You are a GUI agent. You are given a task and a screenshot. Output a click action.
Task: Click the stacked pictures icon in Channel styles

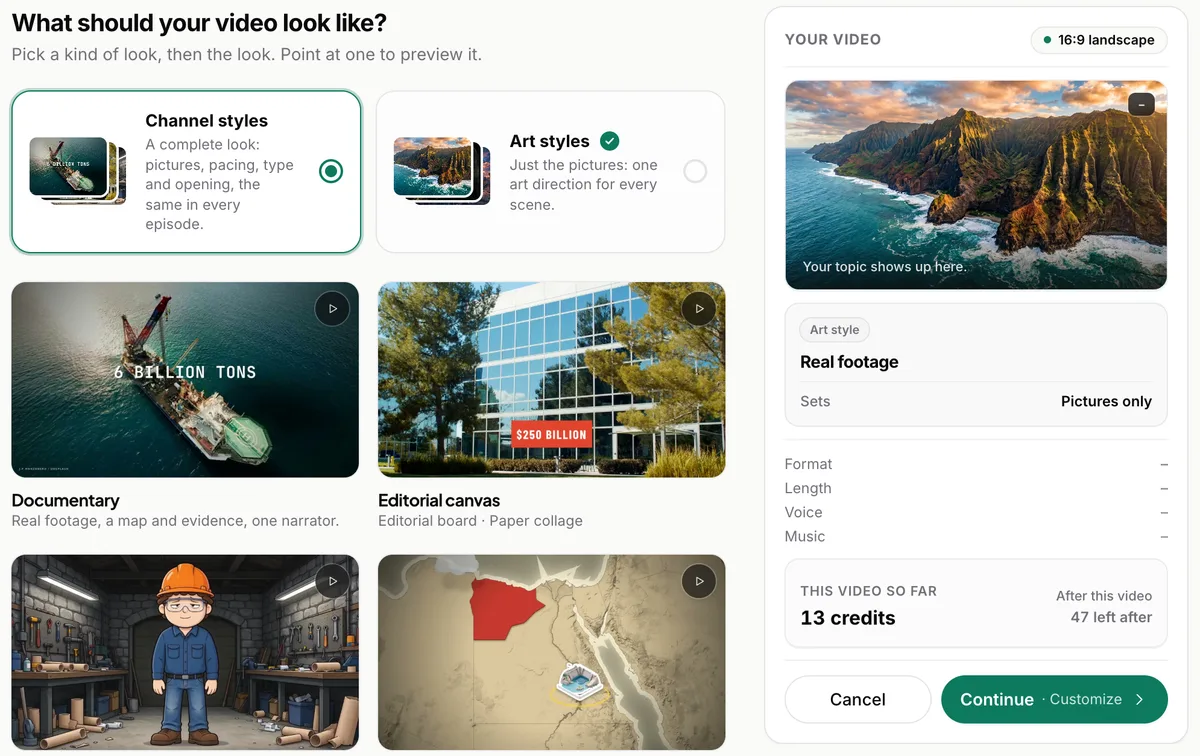(x=78, y=171)
